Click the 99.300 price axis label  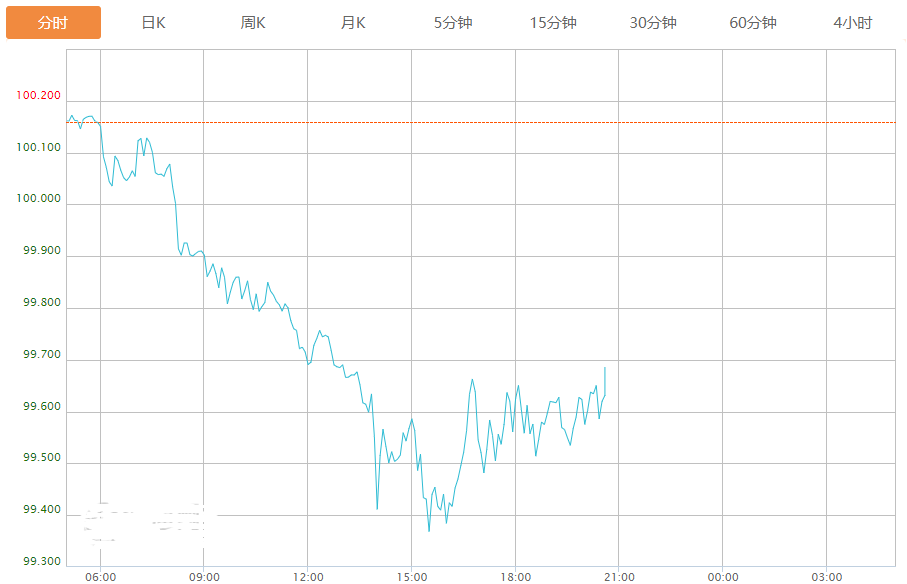point(41,562)
